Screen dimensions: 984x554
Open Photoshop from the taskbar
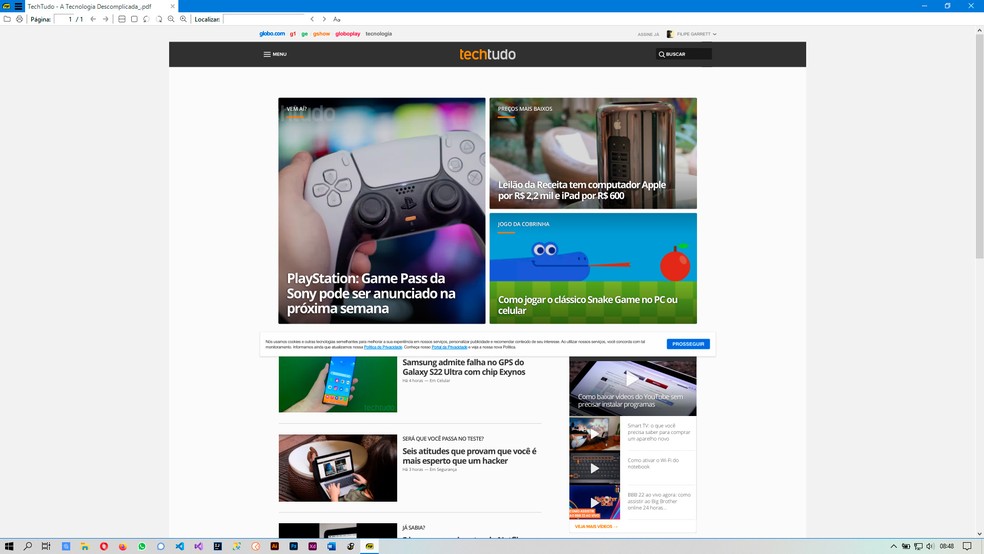pyautogui.click(x=293, y=546)
